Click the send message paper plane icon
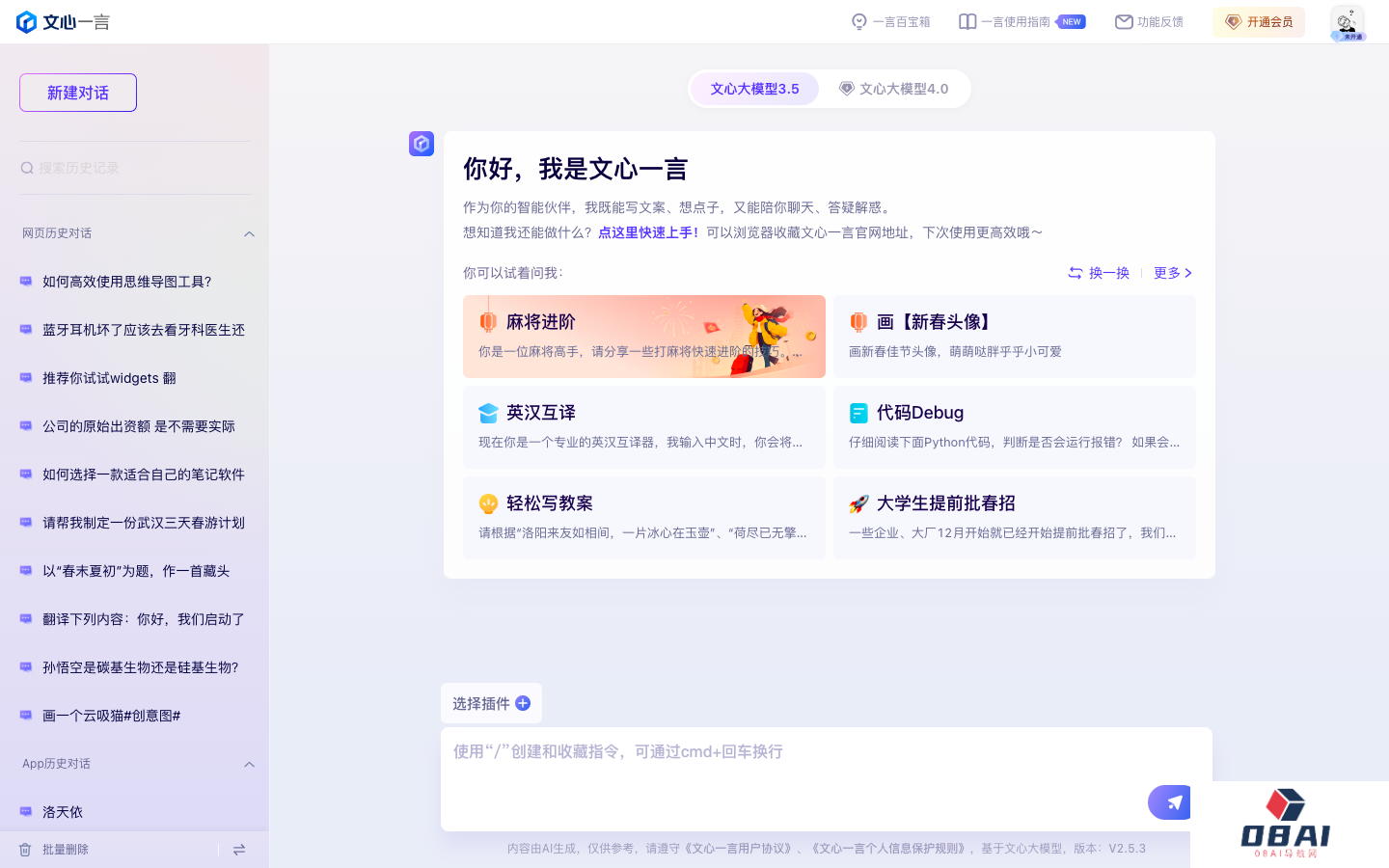The image size is (1389, 868). point(1172,802)
